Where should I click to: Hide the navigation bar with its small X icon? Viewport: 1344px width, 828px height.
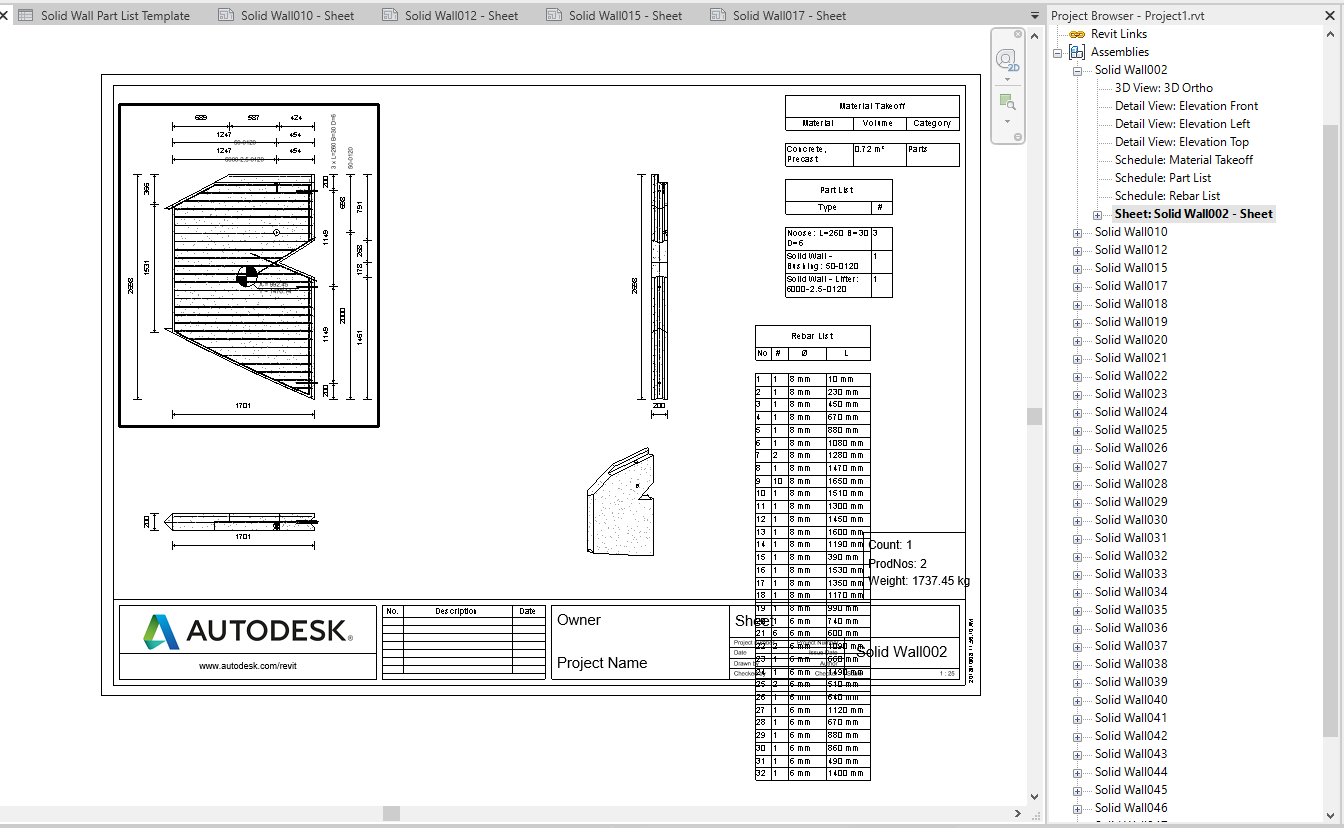pyautogui.click(x=1018, y=34)
